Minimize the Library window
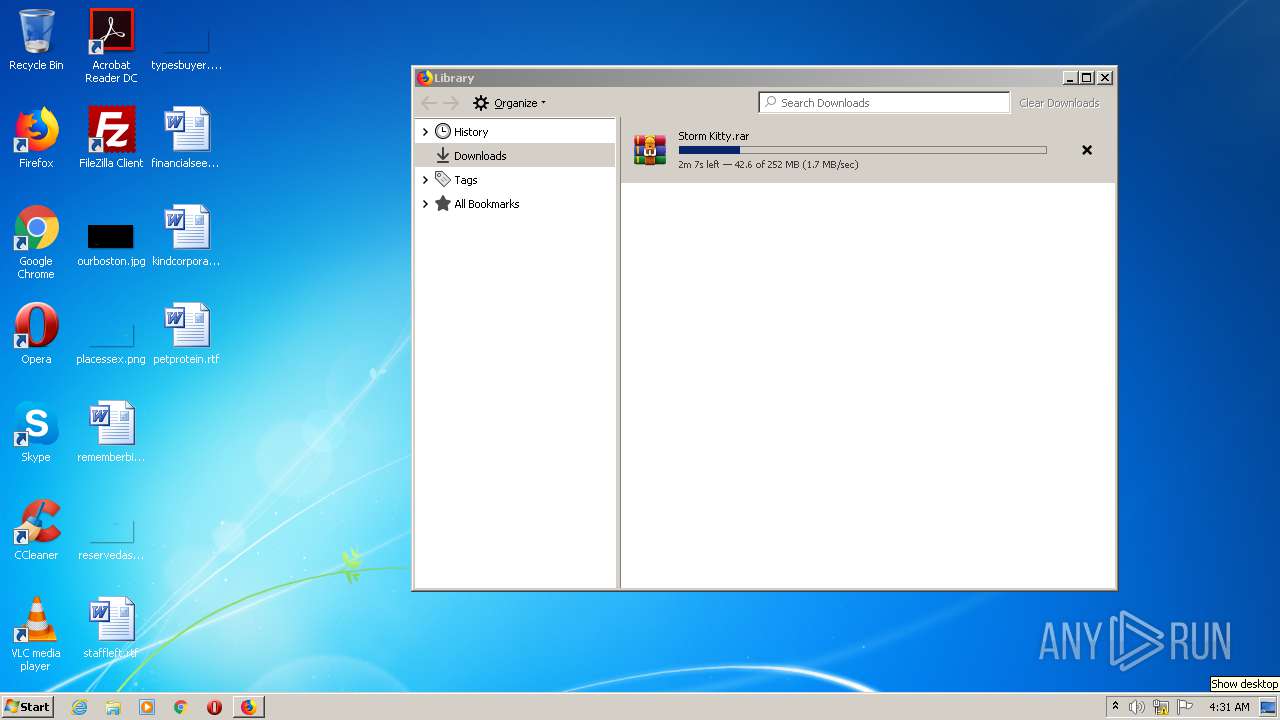The image size is (1280, 720). coord(1069,78)
